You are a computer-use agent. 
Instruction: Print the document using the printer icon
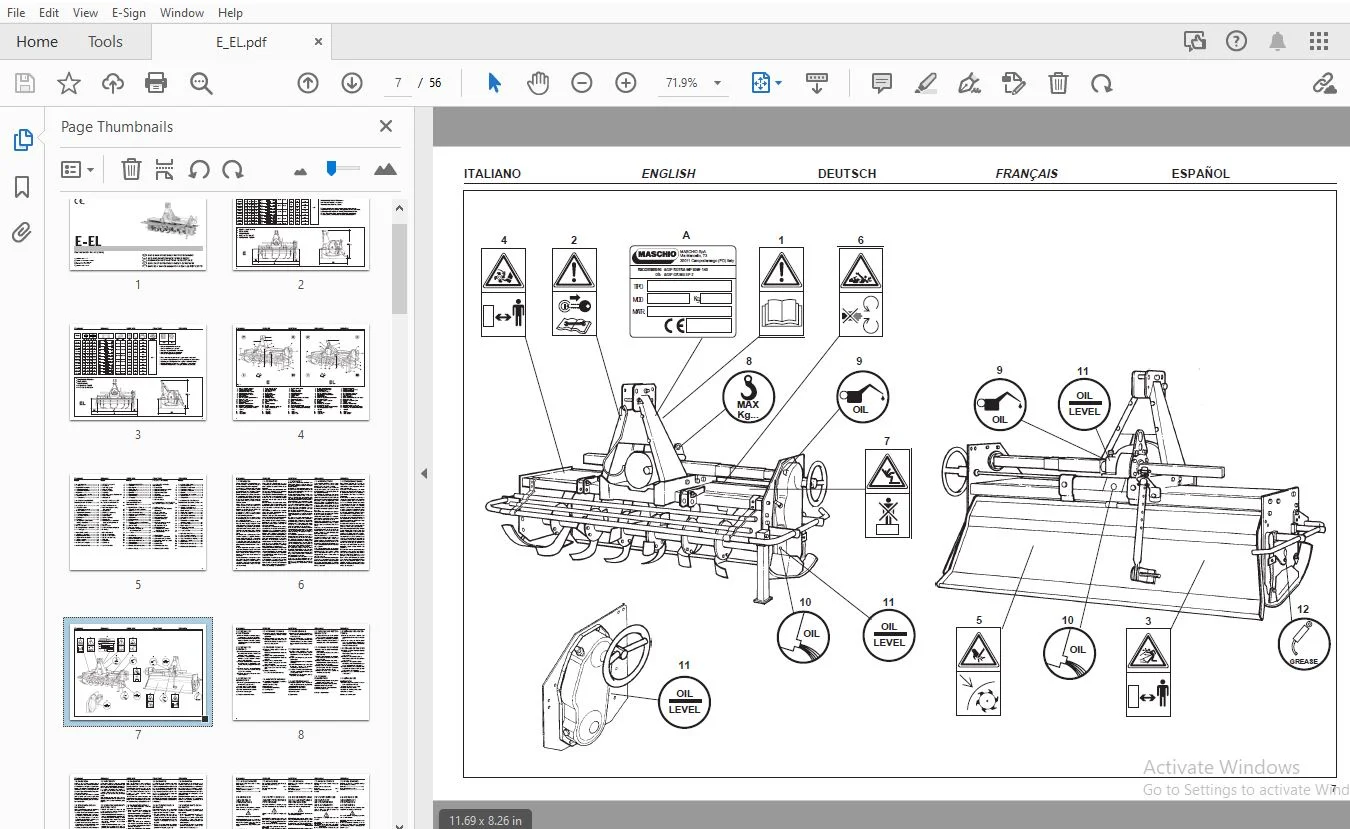(x=156, y=83)
